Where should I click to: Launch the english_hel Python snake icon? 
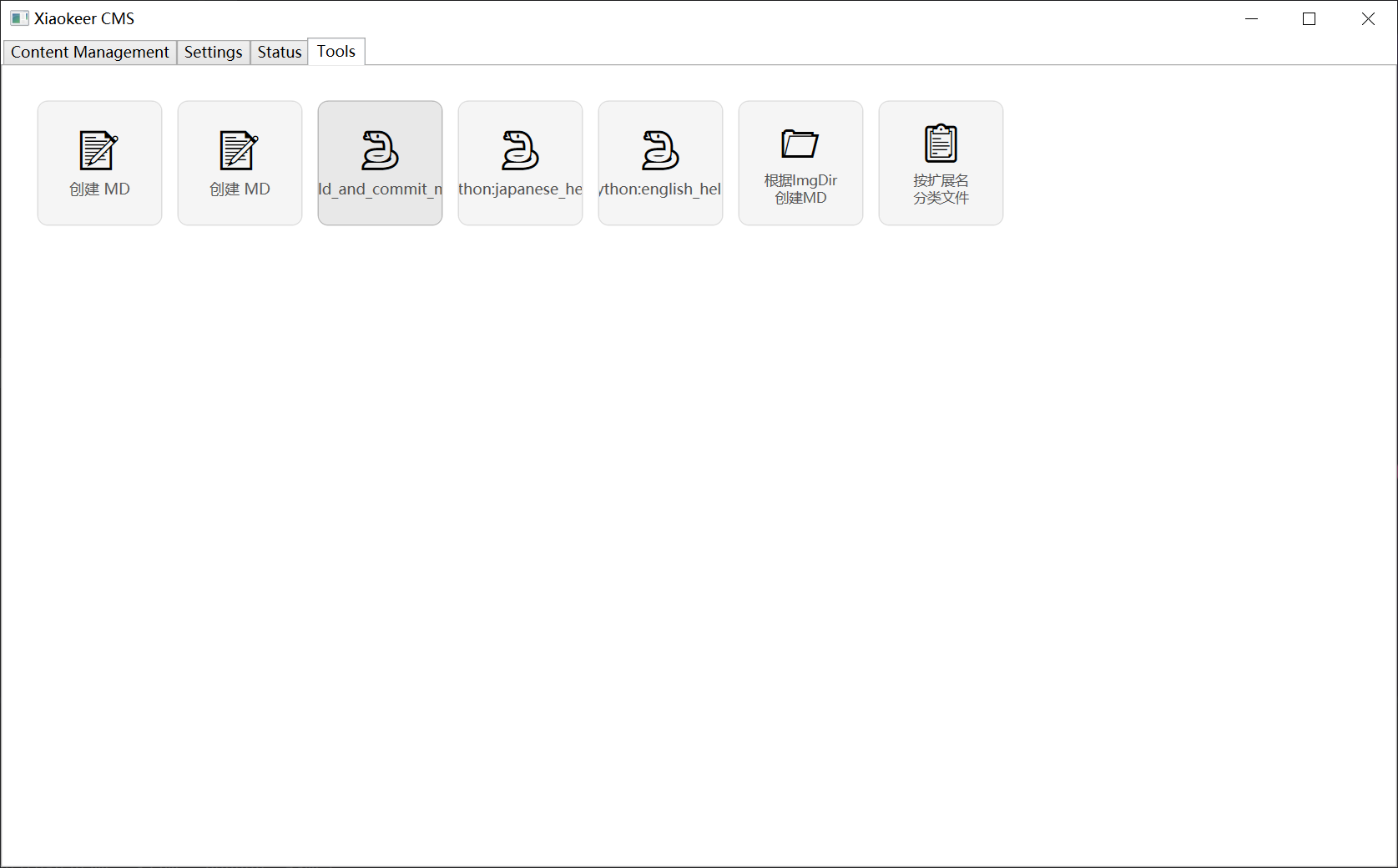[x=660, y=150]
